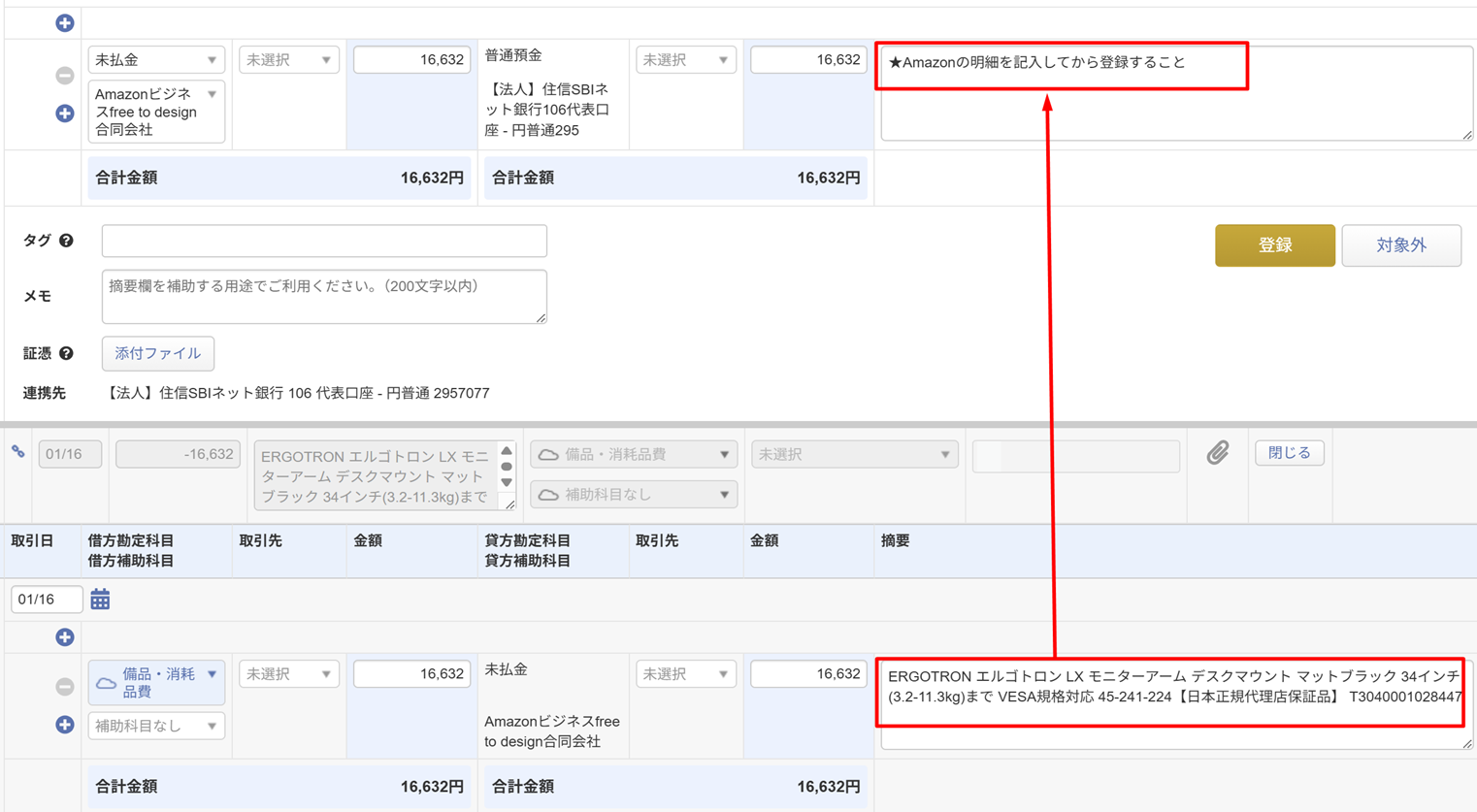
Task: Click the 対象外 button
Action: (1400, 245)
